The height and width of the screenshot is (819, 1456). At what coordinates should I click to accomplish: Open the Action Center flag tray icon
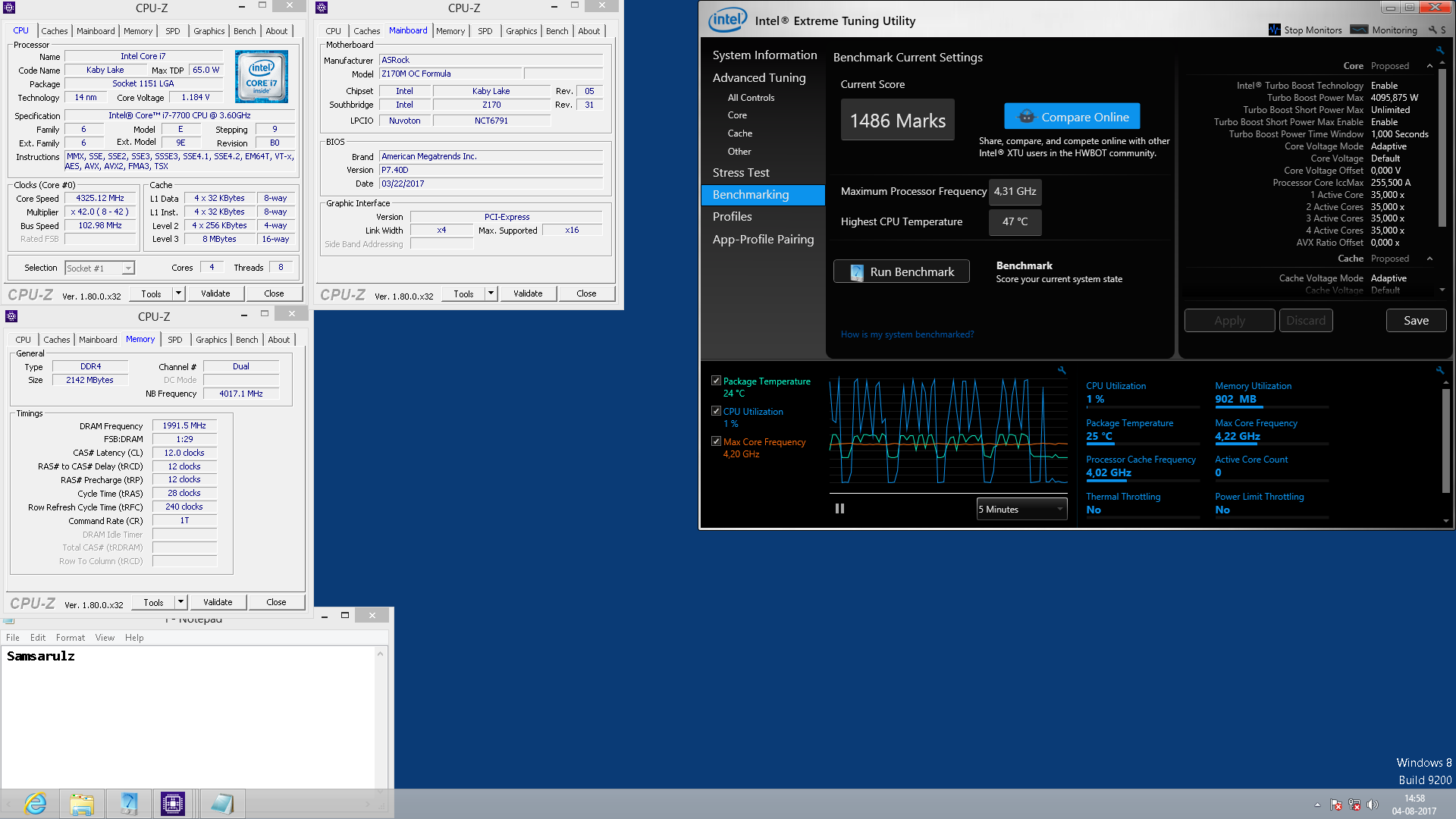pos(1335,805)
